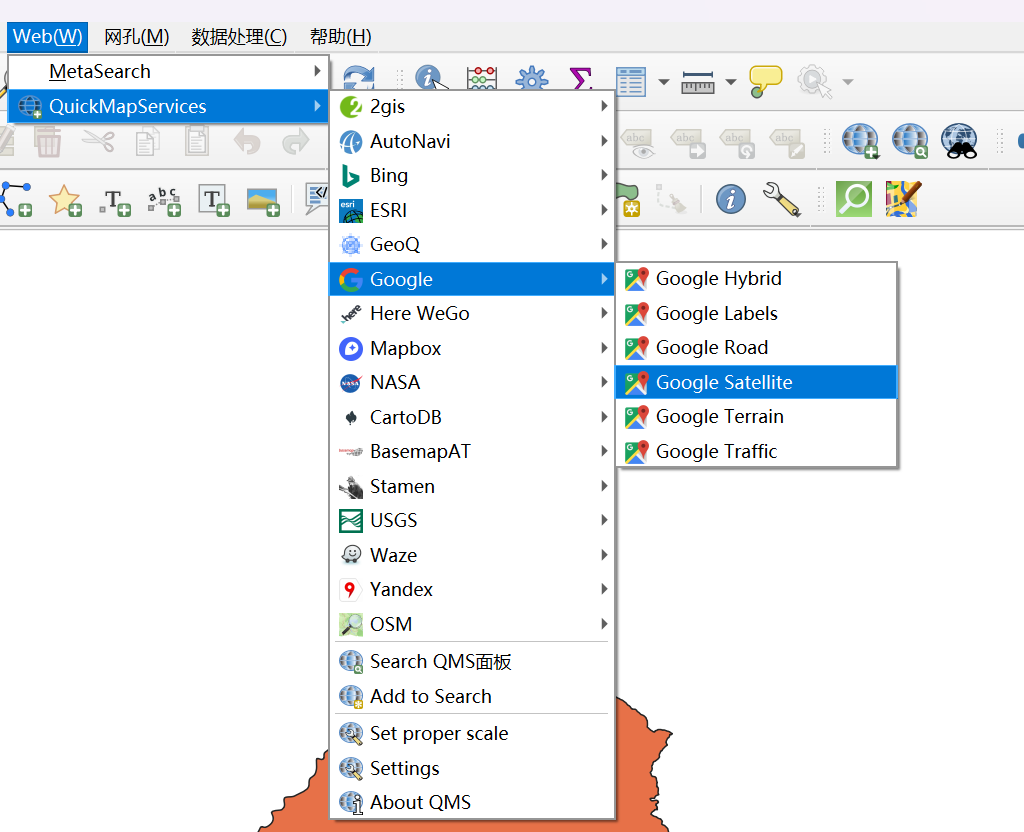Open the Waze submenu
Viewport: 1024px width, 832px height.
point(472,555)
